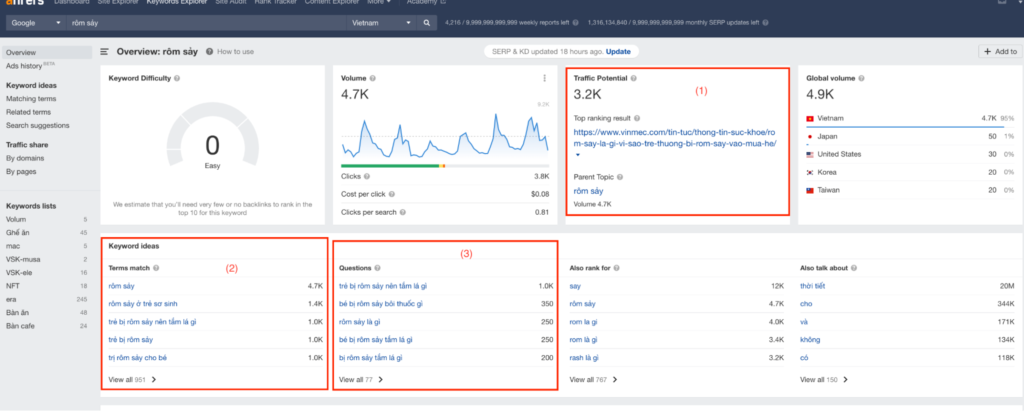Click help icon next to Cost per click
The image size is (1024, 411).
click(392, 194)
